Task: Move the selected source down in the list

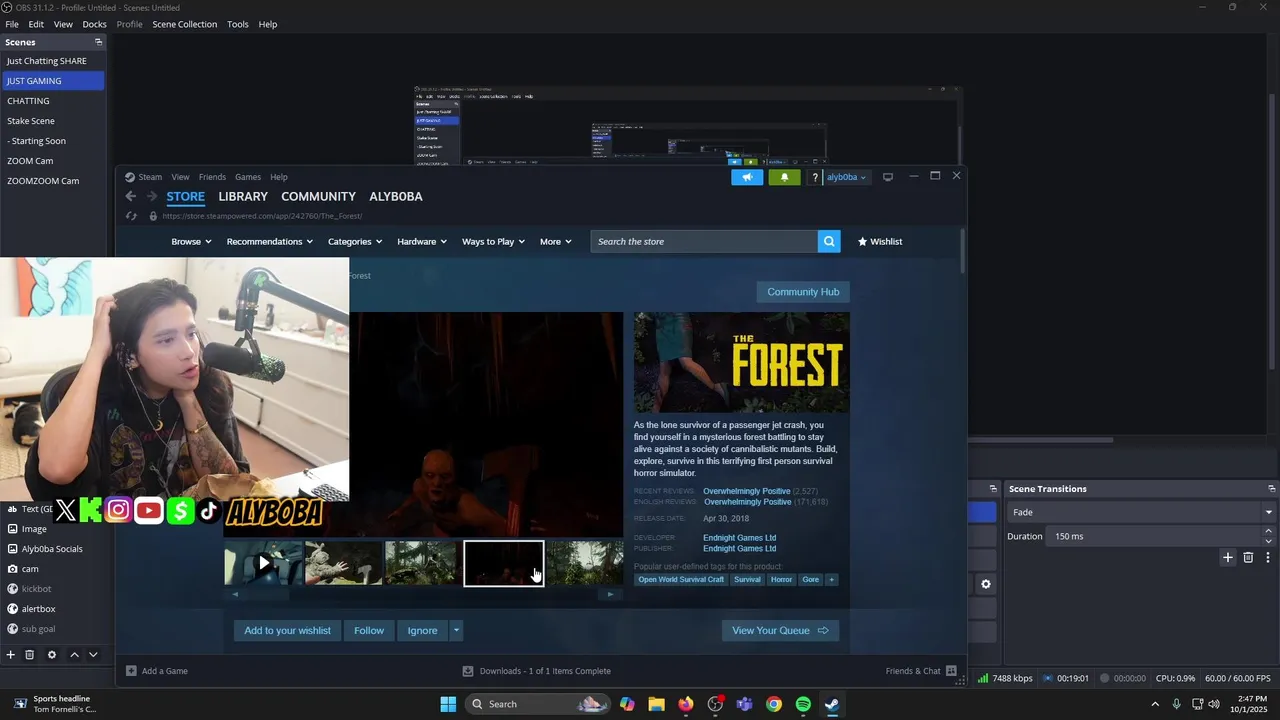Action: (93, 655)
